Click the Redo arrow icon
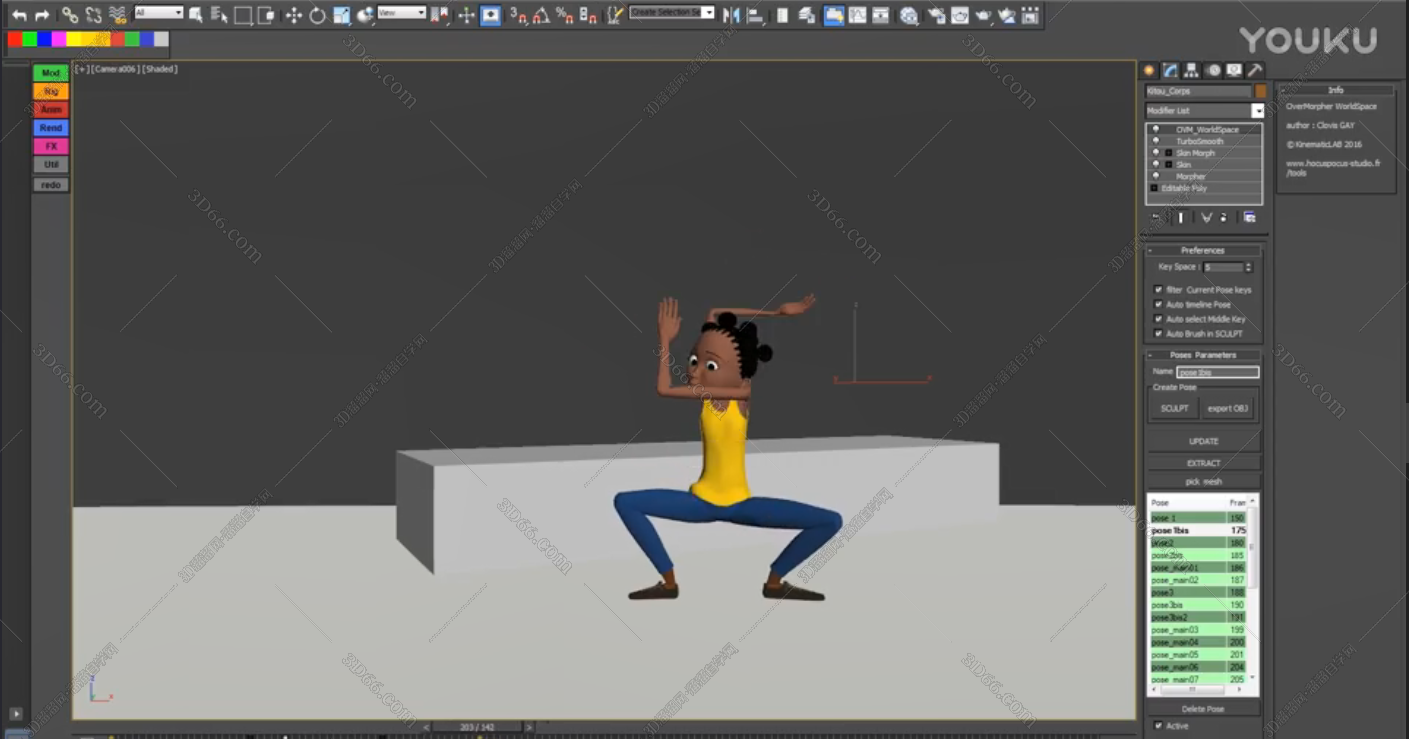1409x739 pixels. pos(41,15)
